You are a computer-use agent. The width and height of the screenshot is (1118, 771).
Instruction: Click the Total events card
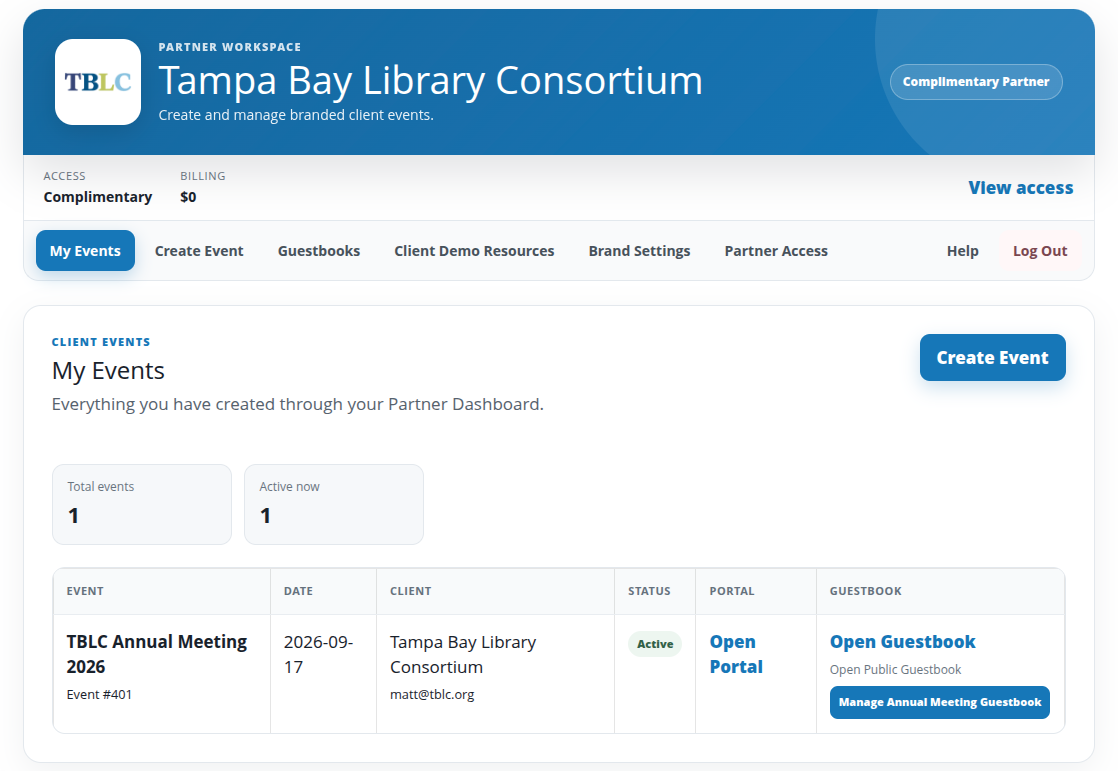(x=142, y=504)
